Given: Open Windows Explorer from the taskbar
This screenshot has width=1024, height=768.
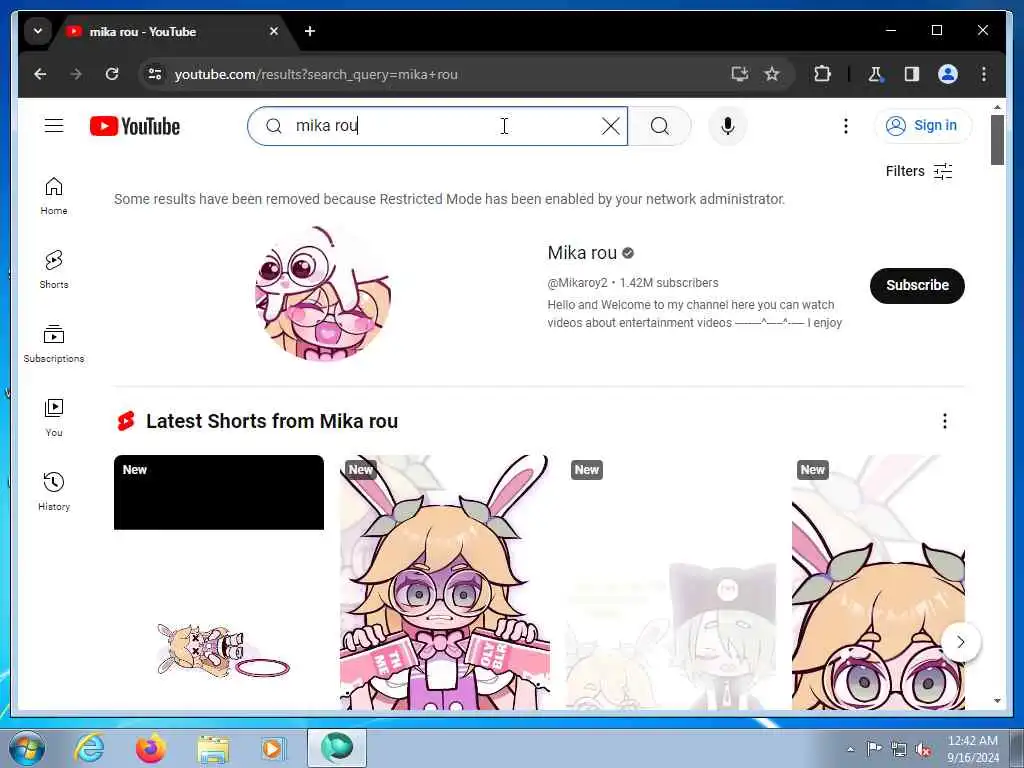Looking at the screenshot, I should click(x=213, y=748).
